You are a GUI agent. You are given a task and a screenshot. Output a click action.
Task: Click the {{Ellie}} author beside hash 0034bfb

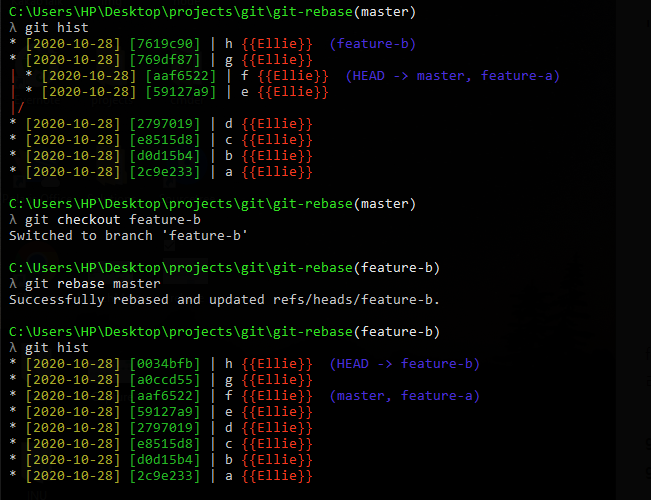[277, 364]
